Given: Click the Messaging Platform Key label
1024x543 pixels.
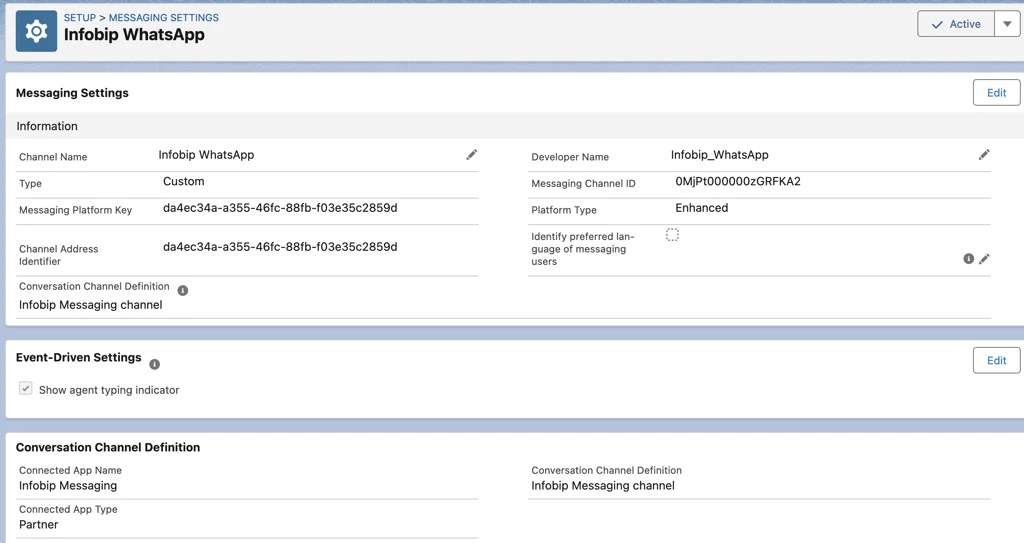Looking at the screenshot, I should tap(75, 210).
